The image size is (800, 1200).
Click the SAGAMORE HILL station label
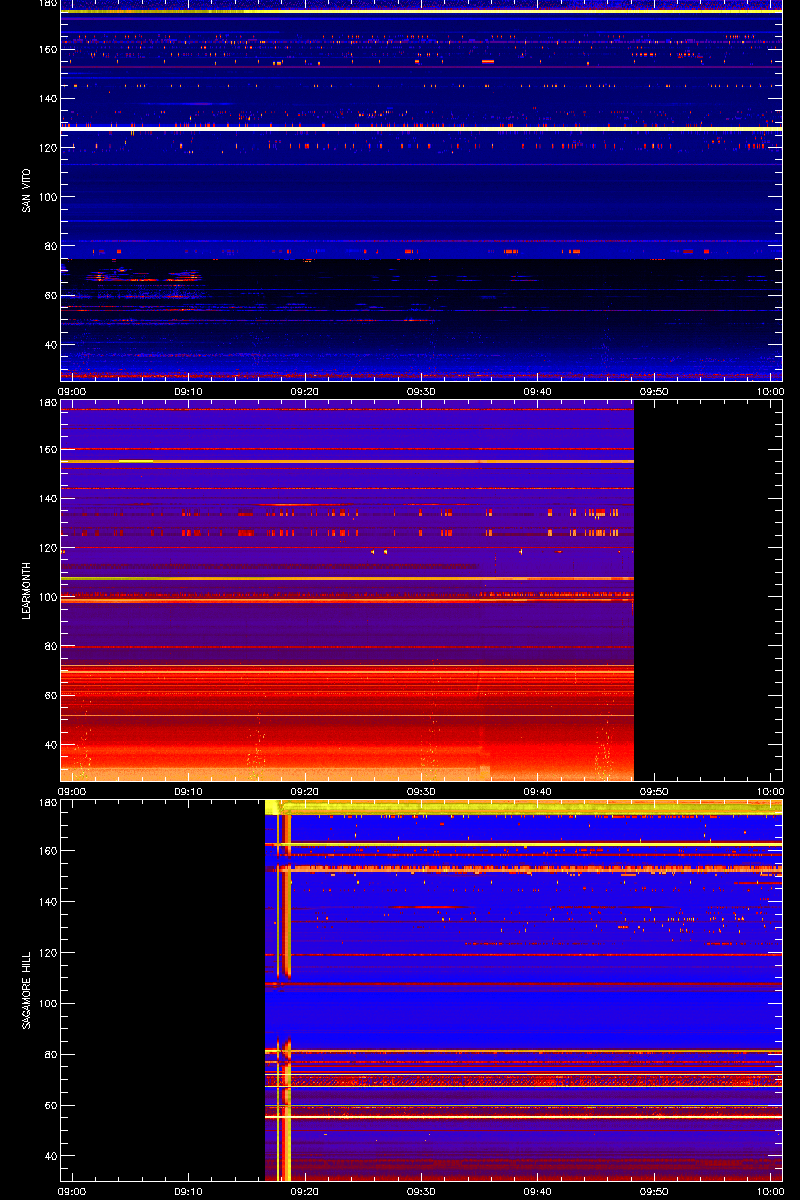pos(26,991)
